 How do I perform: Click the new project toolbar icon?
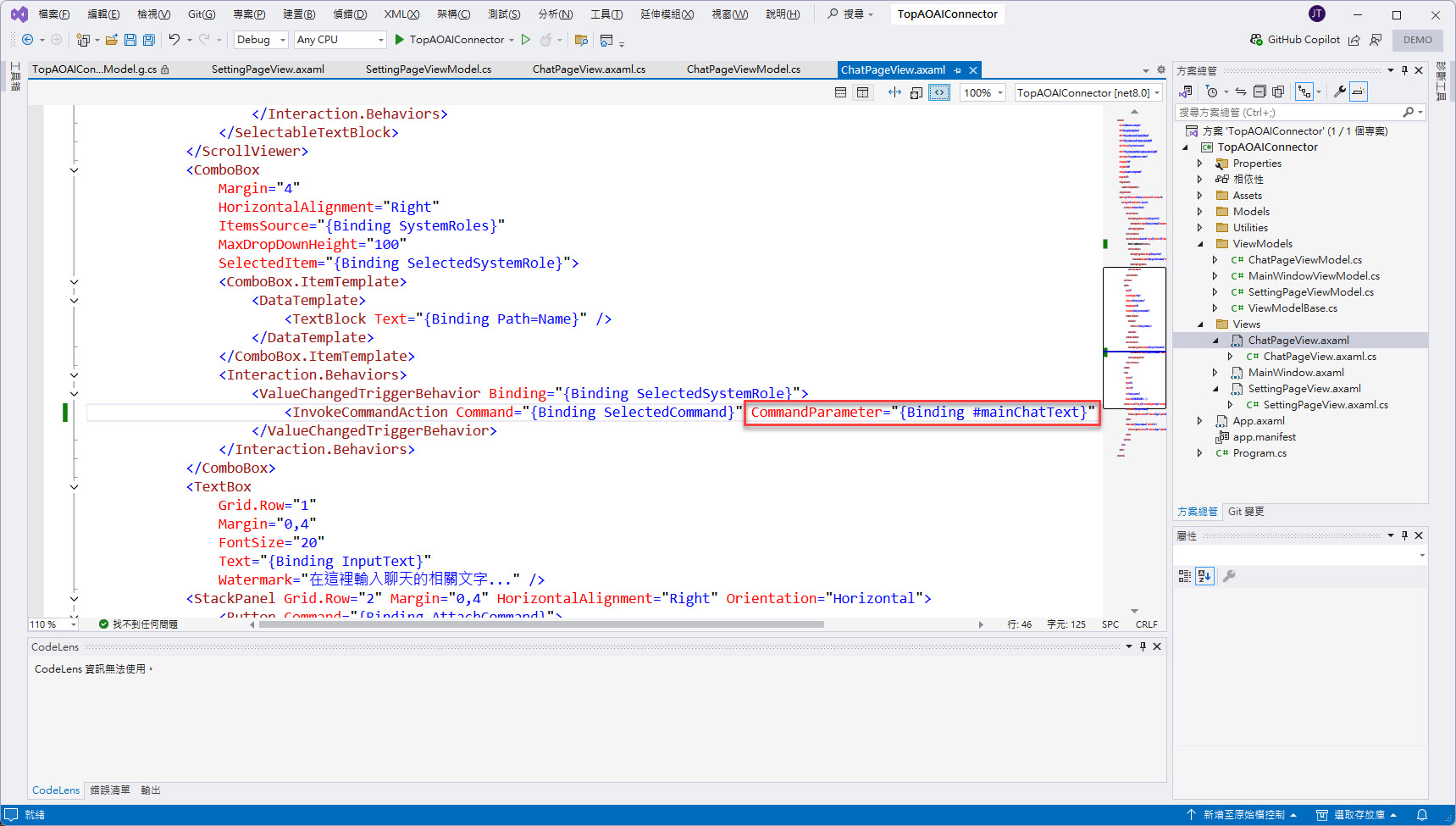click(x=83, y=40)
